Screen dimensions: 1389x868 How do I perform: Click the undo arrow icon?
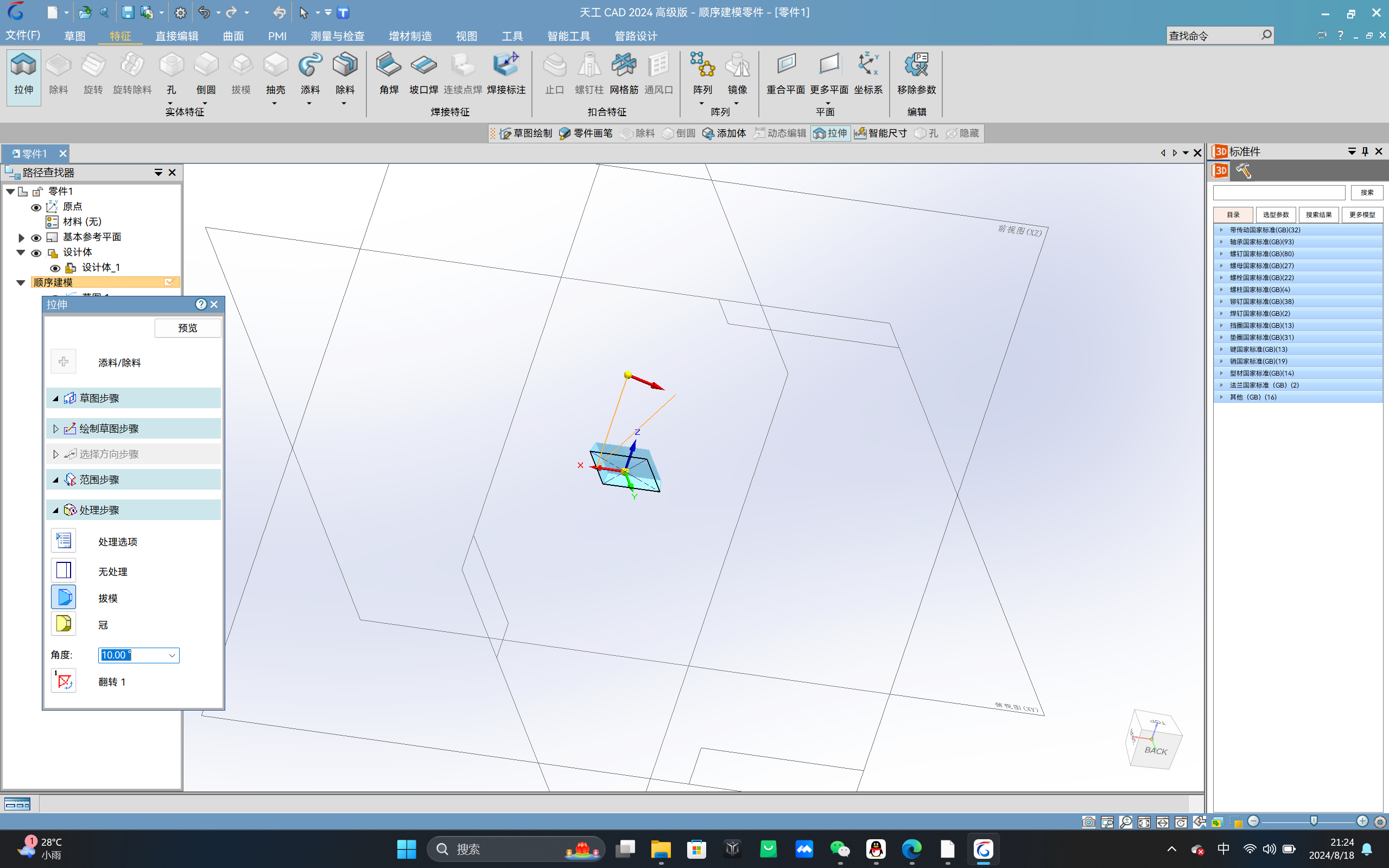tap(204, 12)
